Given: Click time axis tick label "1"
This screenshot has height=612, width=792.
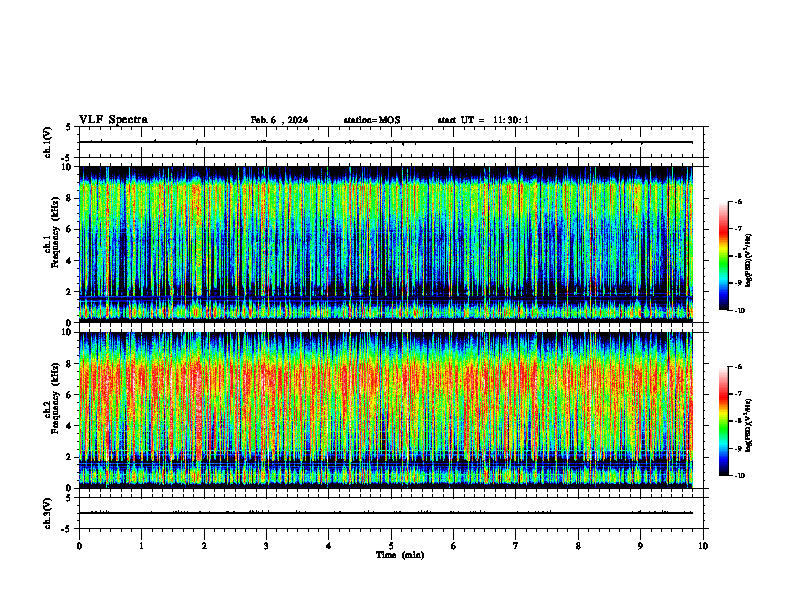Looking at the screenshot, I should coord(141,546).
